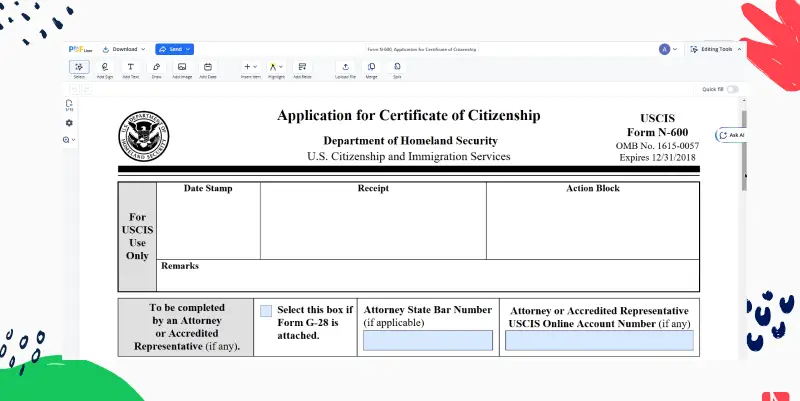Expand the account menu chevron
Image resolution: width=800 pixels, height=401 pixels.
675,49
